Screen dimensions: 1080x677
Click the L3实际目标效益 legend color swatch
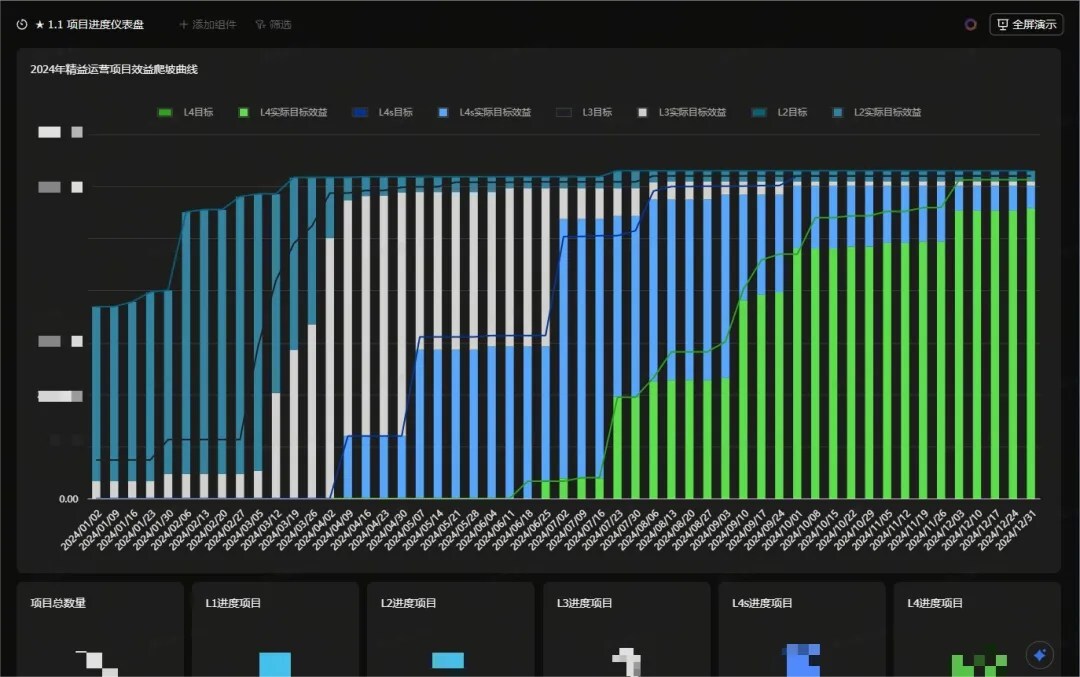pos(642,112)
